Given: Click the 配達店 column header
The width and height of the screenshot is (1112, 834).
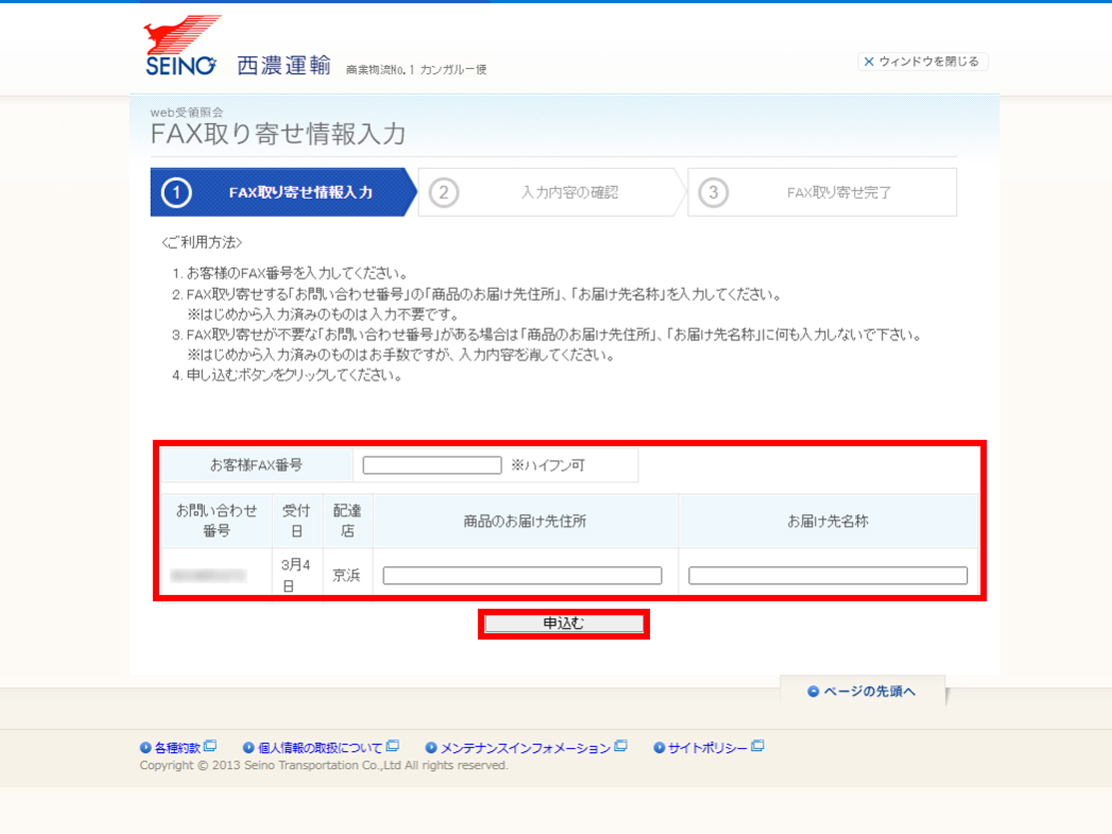Looking at the screenshot, I should (x=347, y=521).
